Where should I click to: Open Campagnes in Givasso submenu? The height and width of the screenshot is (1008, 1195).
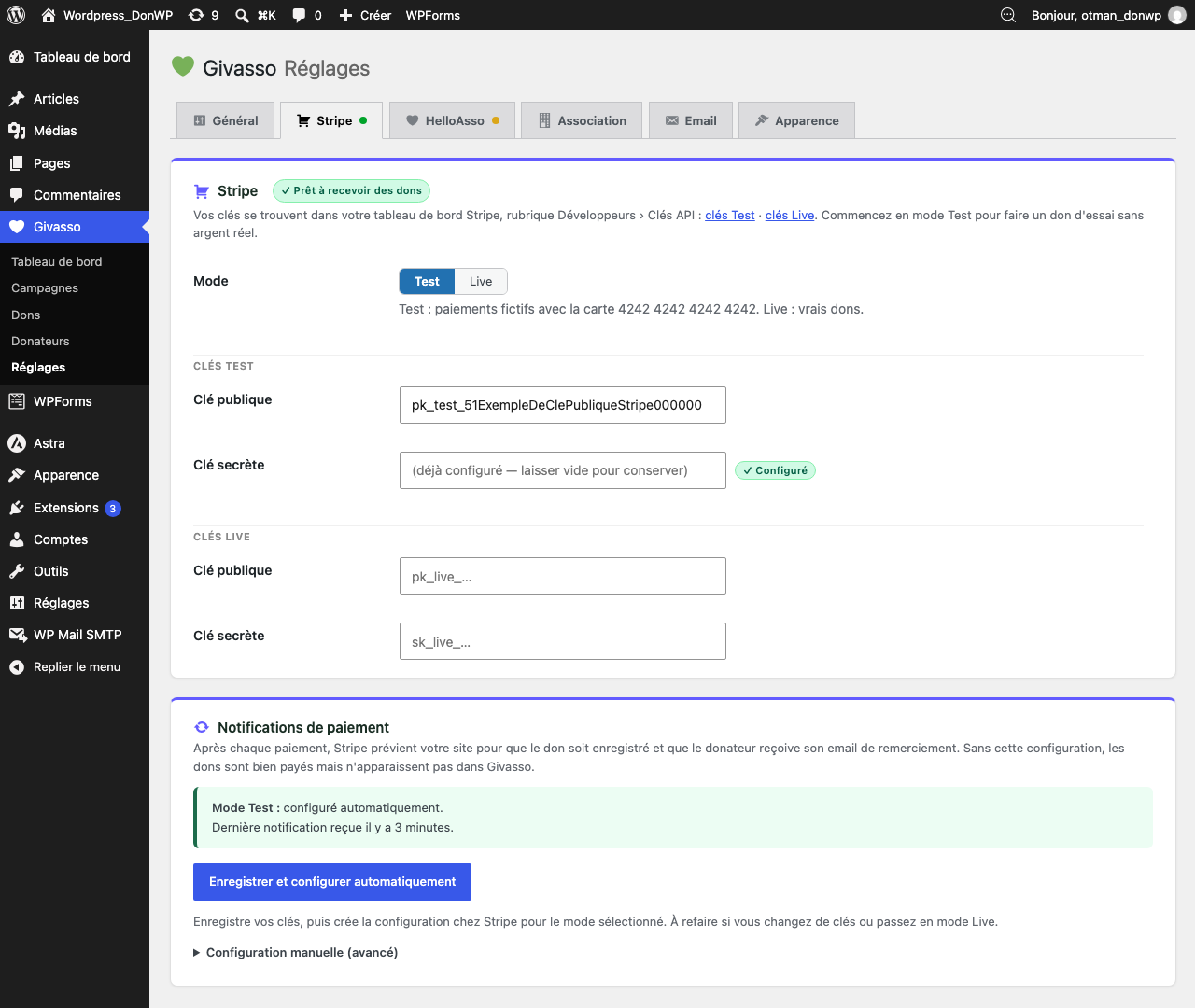point(45,288)
